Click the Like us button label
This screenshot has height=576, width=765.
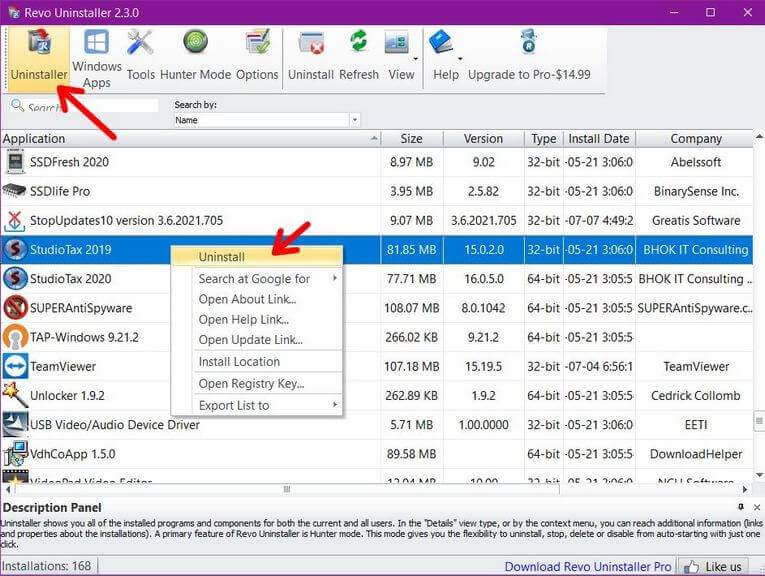723,567
